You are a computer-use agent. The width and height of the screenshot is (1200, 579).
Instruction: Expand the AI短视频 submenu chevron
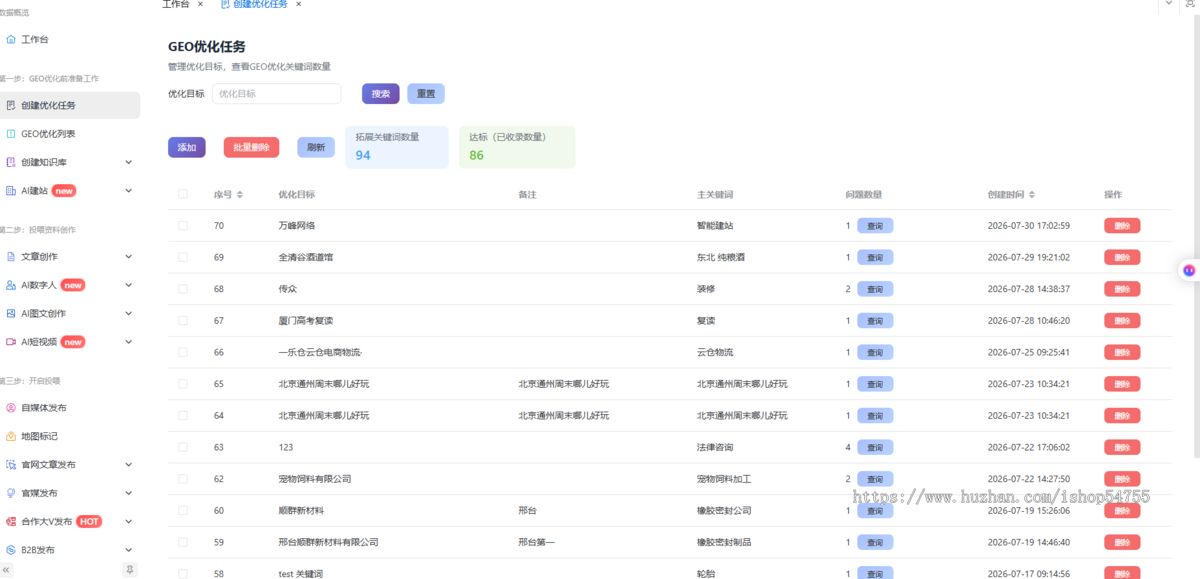point(128,341)
